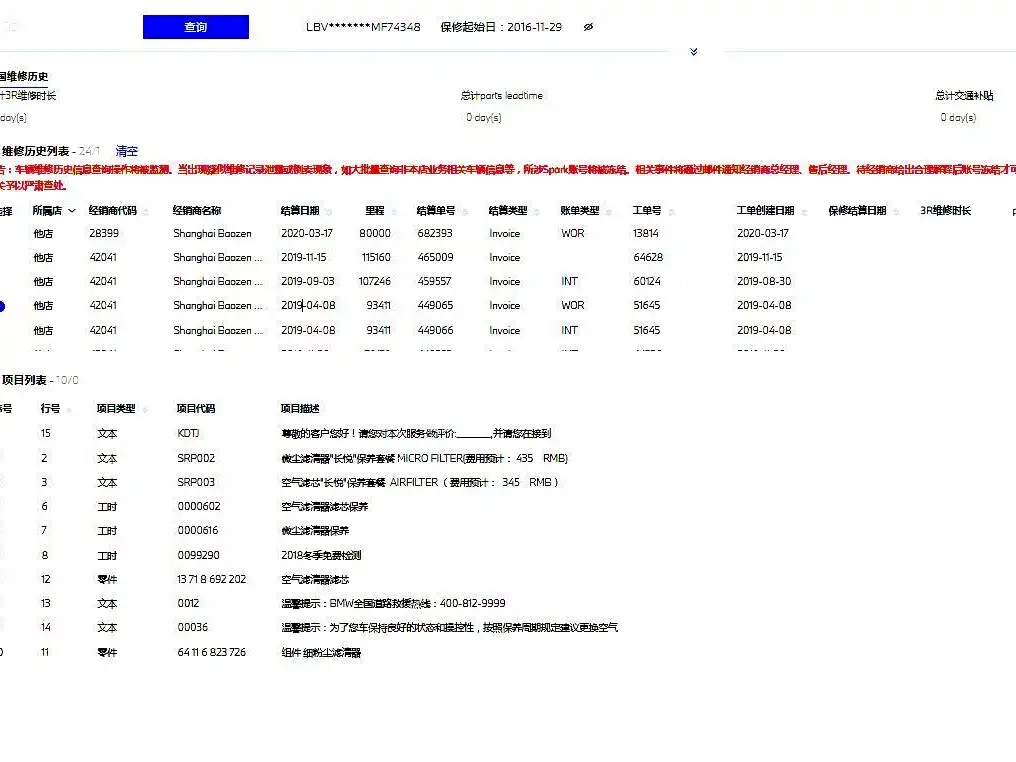Expand the double-chevron collapse arrow
This screenshot has height=762, width=1016.
[x=693, y=51]
